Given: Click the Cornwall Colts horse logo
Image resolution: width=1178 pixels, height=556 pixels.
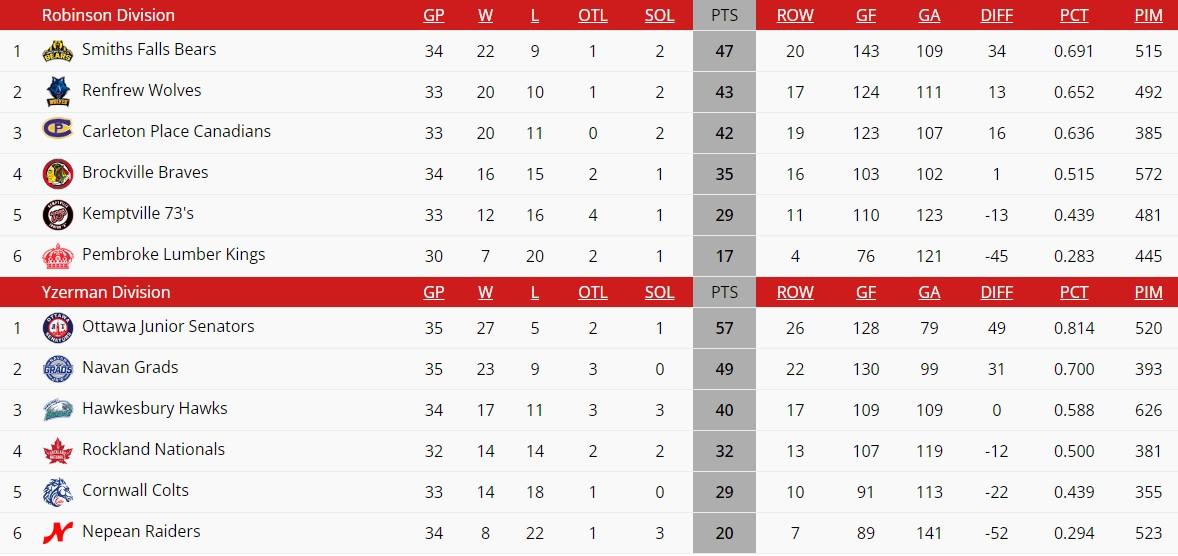Looking at the screenshot, I should coord(58,492).
